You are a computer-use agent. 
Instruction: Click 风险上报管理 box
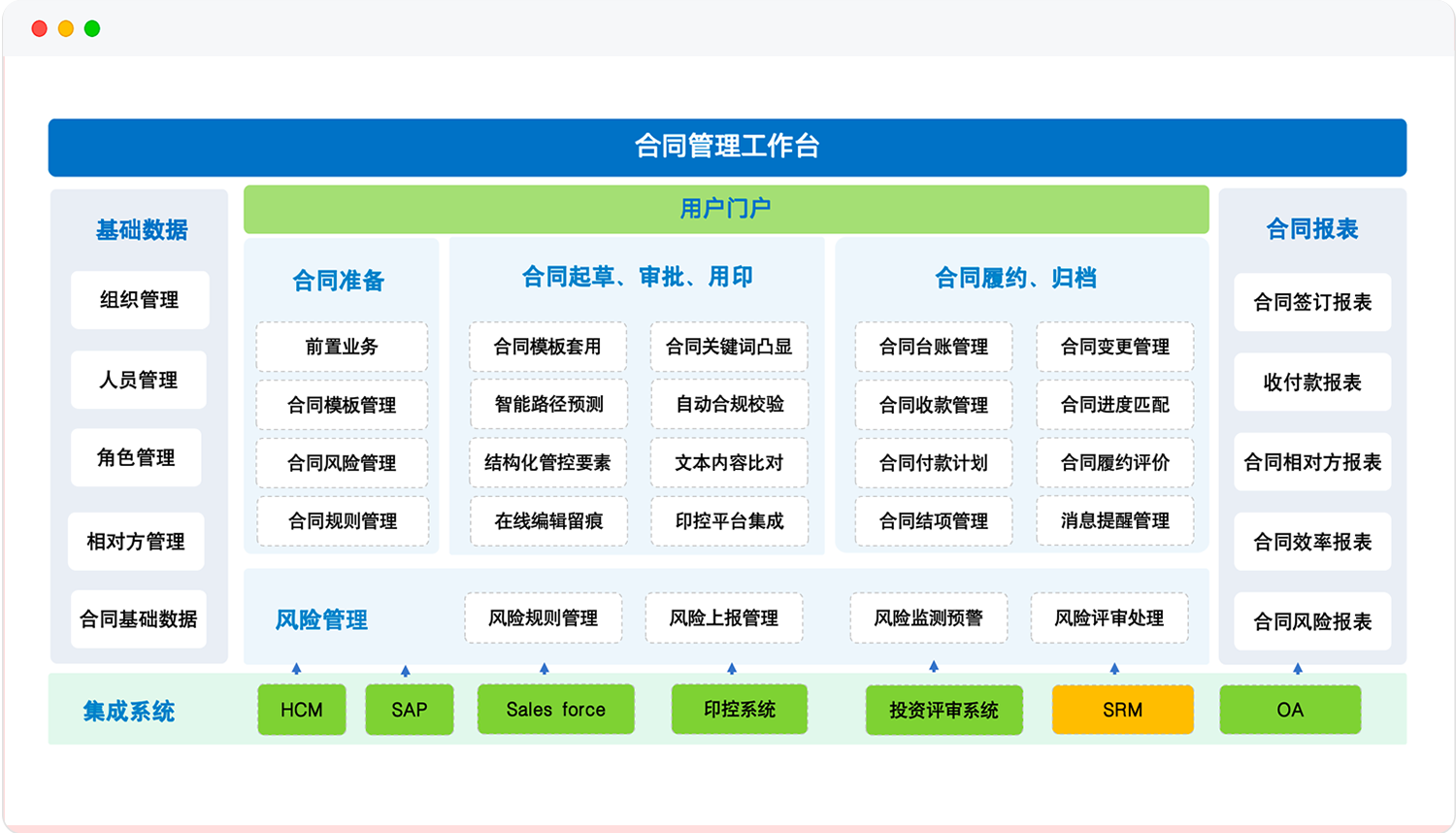[724, 618]
